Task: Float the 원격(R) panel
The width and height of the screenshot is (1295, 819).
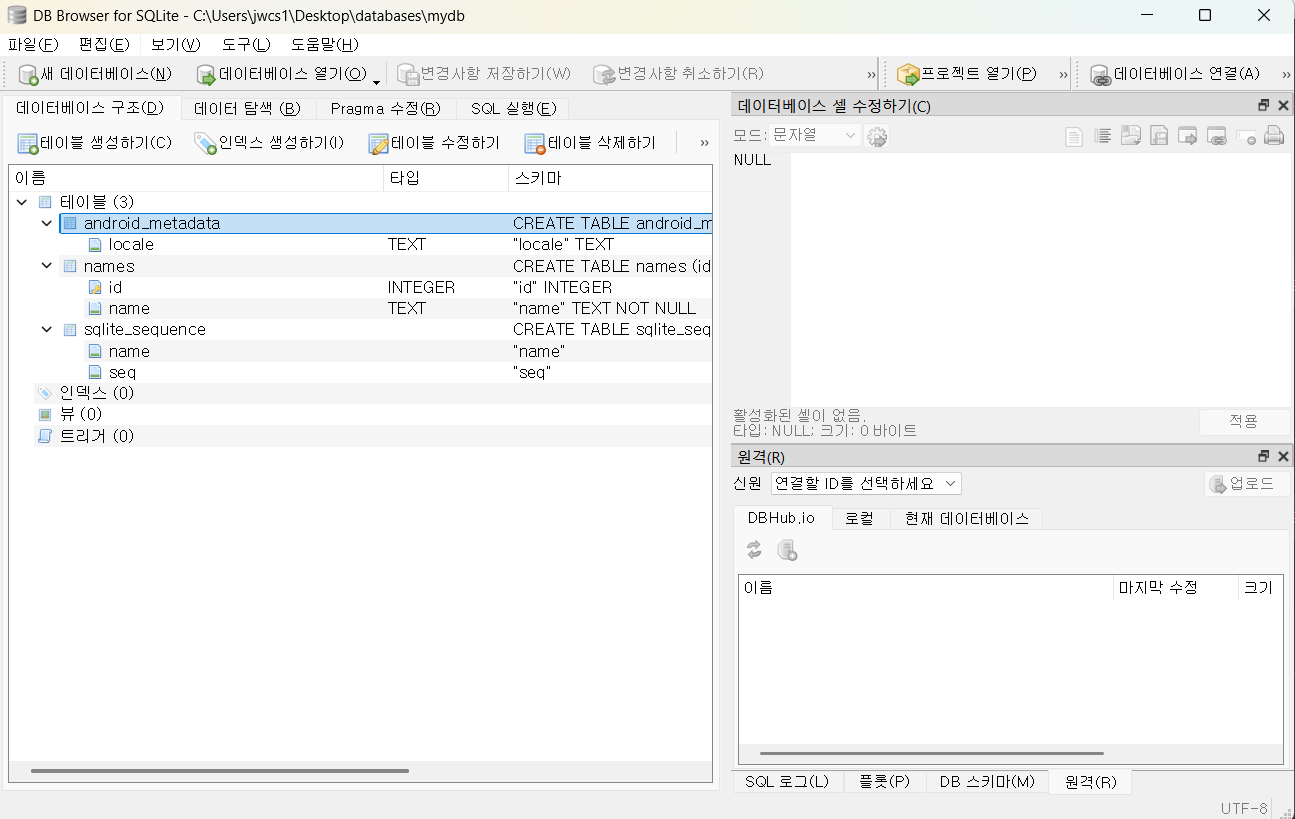Action: [1264, 456]
